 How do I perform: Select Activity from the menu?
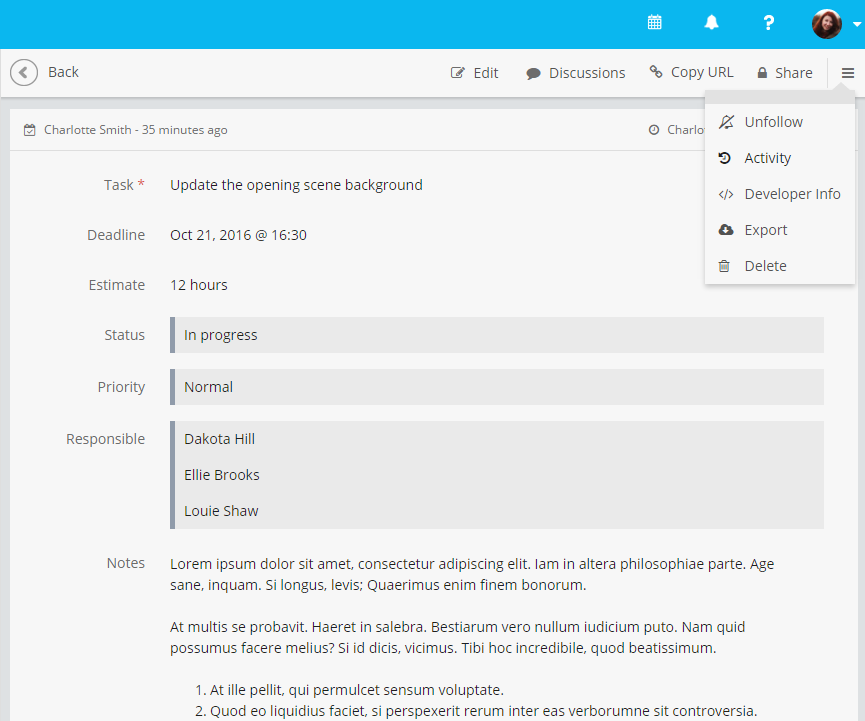pos(767,158)
